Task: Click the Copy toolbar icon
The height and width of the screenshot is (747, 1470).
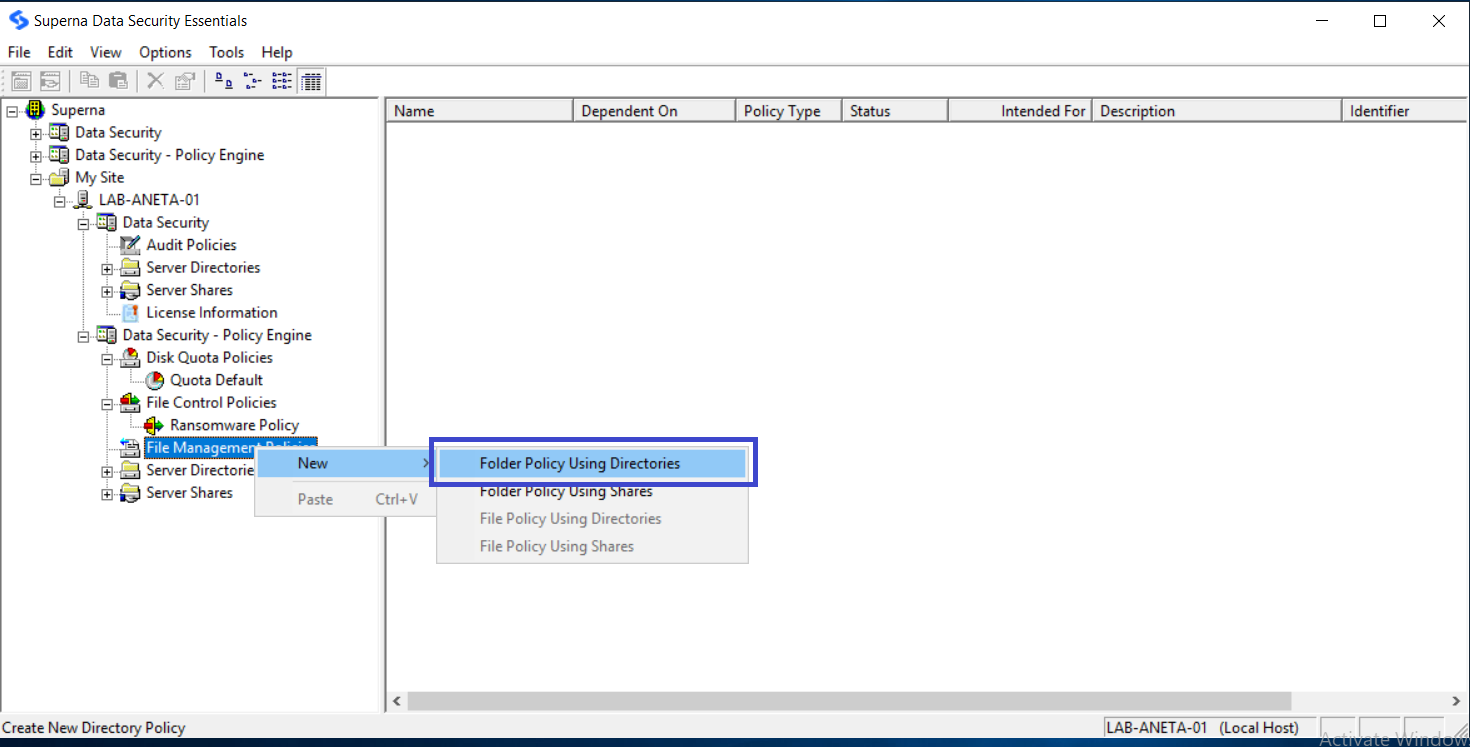Action: (90, 82)
